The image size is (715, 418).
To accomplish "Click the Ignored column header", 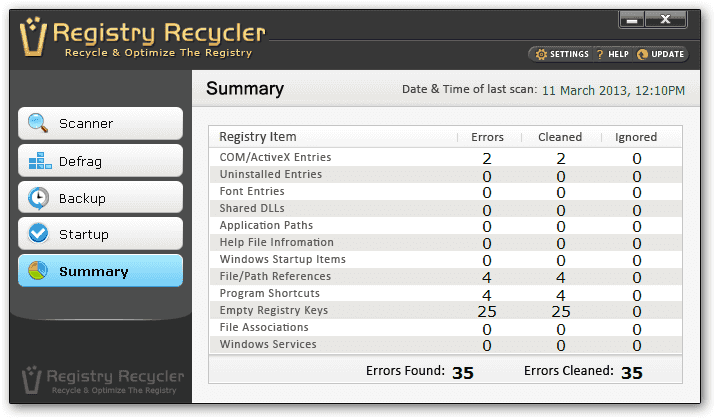I will coord(636,137).
